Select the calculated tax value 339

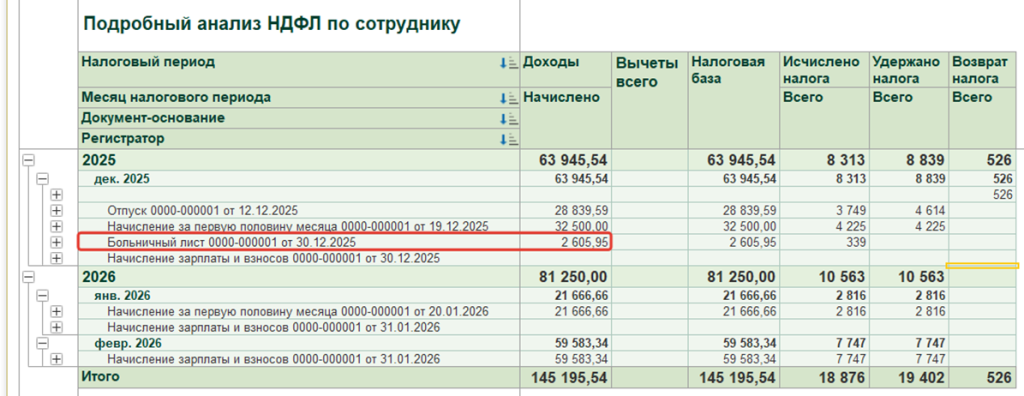856,242
